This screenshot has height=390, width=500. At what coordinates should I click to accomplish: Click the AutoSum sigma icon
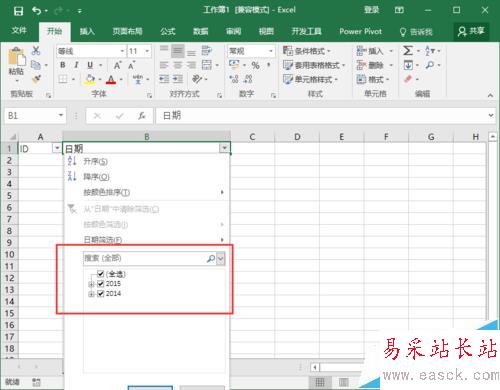[408, 51]
